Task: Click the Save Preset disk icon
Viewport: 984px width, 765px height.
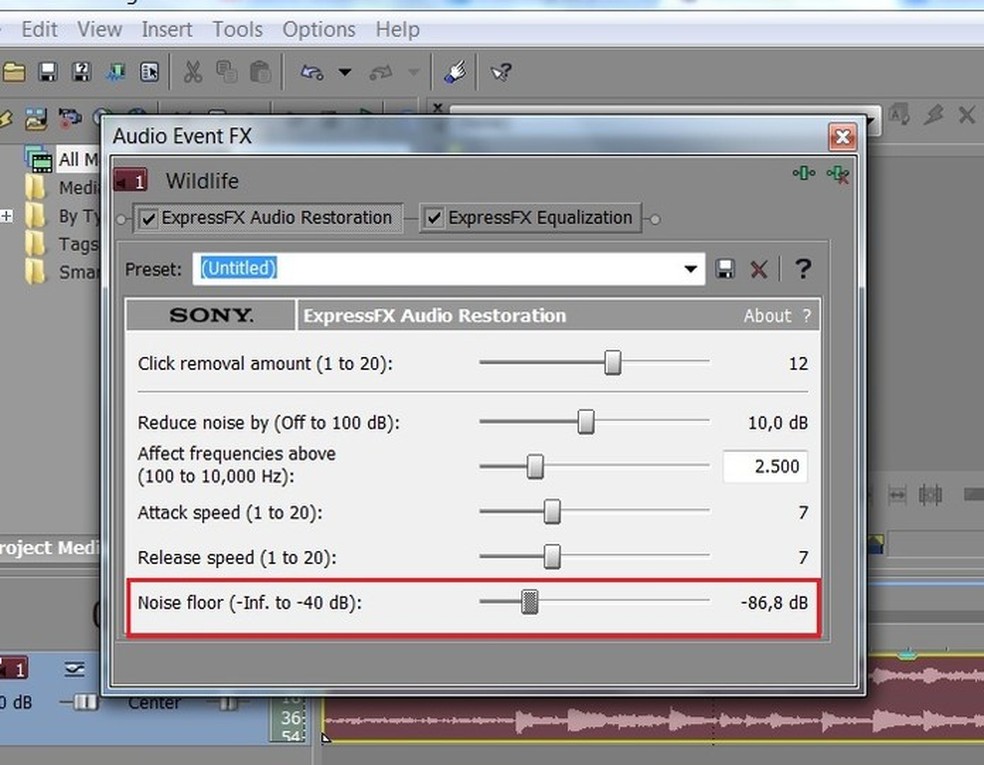Action: tap(725, 269)
